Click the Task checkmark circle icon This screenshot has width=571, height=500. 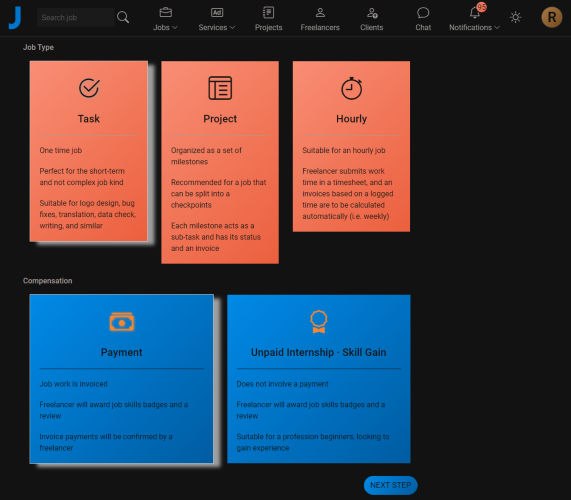[89, 88]
